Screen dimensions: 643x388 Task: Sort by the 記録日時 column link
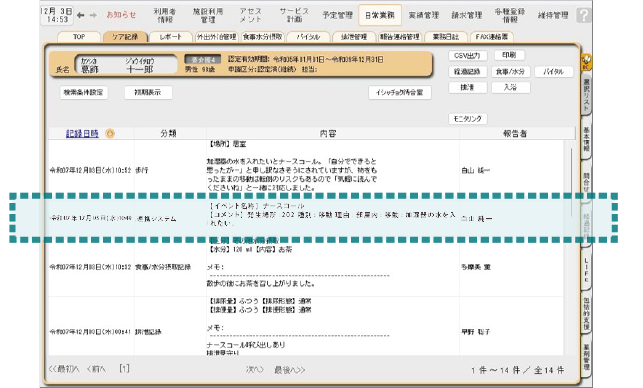[82, 133]
